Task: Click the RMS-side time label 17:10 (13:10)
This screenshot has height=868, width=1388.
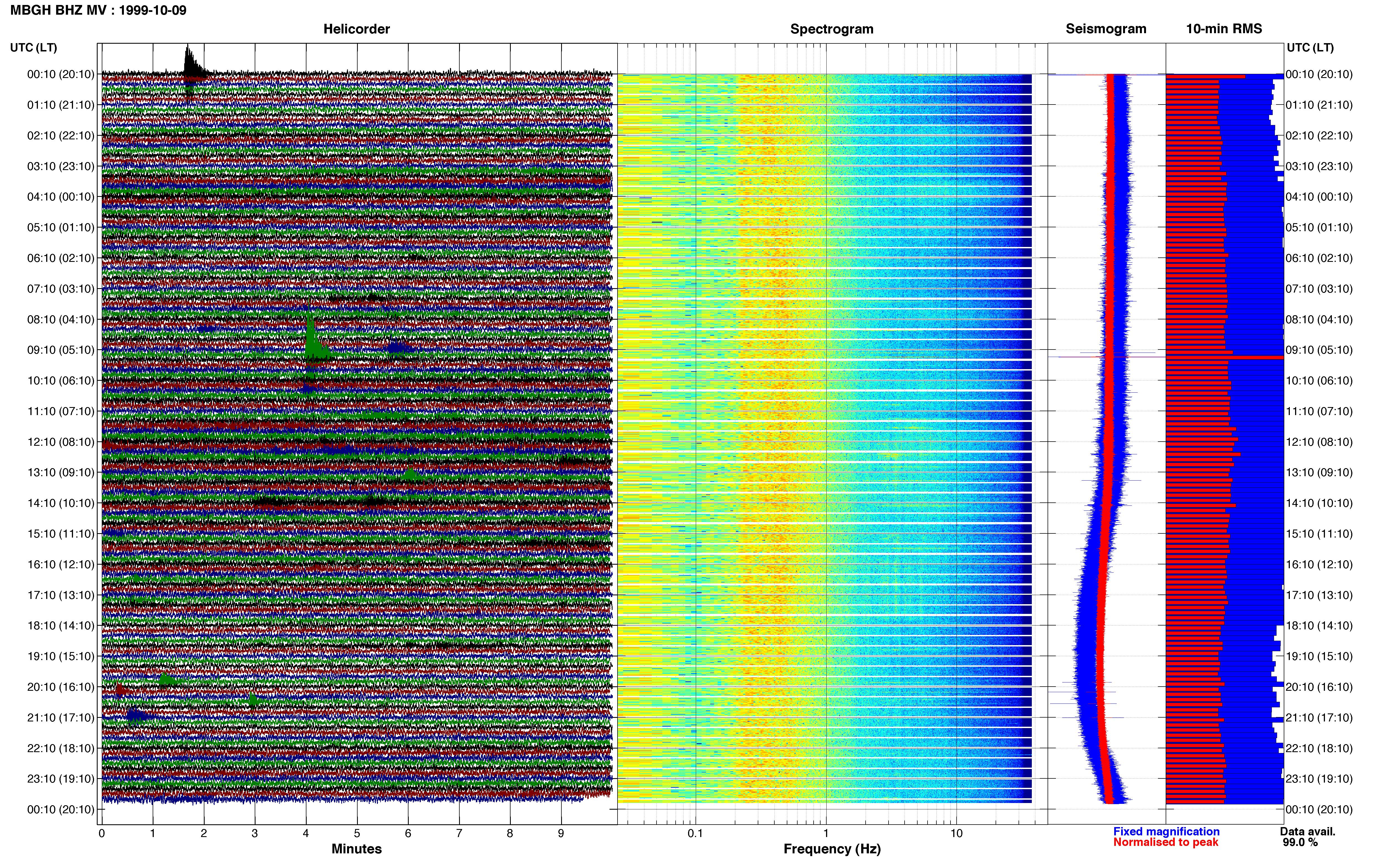Action: (x=1319, y=595)
